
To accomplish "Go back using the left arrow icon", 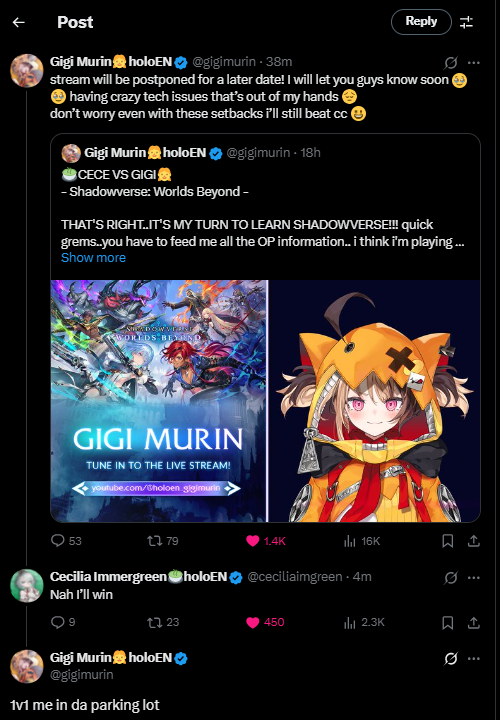I will click(18, 22).
